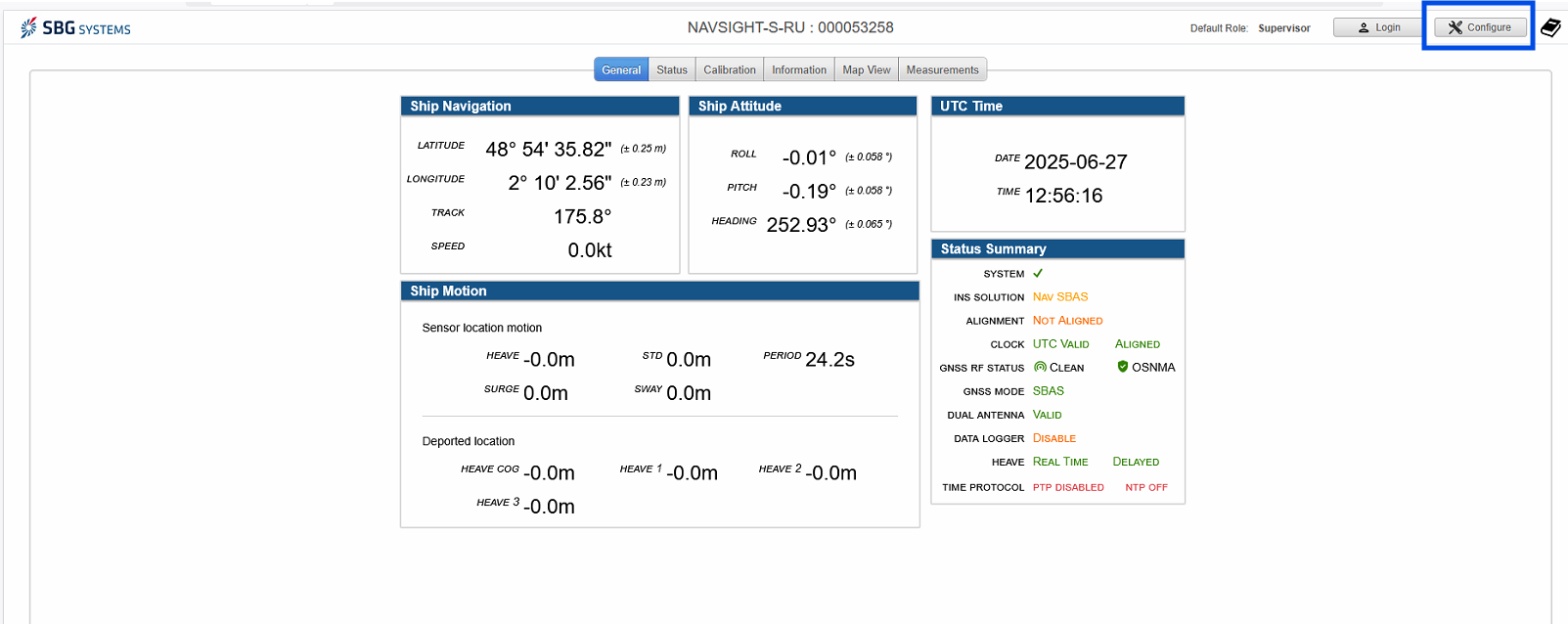
Task: Open the documentation book icon
Action: (1550, 27)
